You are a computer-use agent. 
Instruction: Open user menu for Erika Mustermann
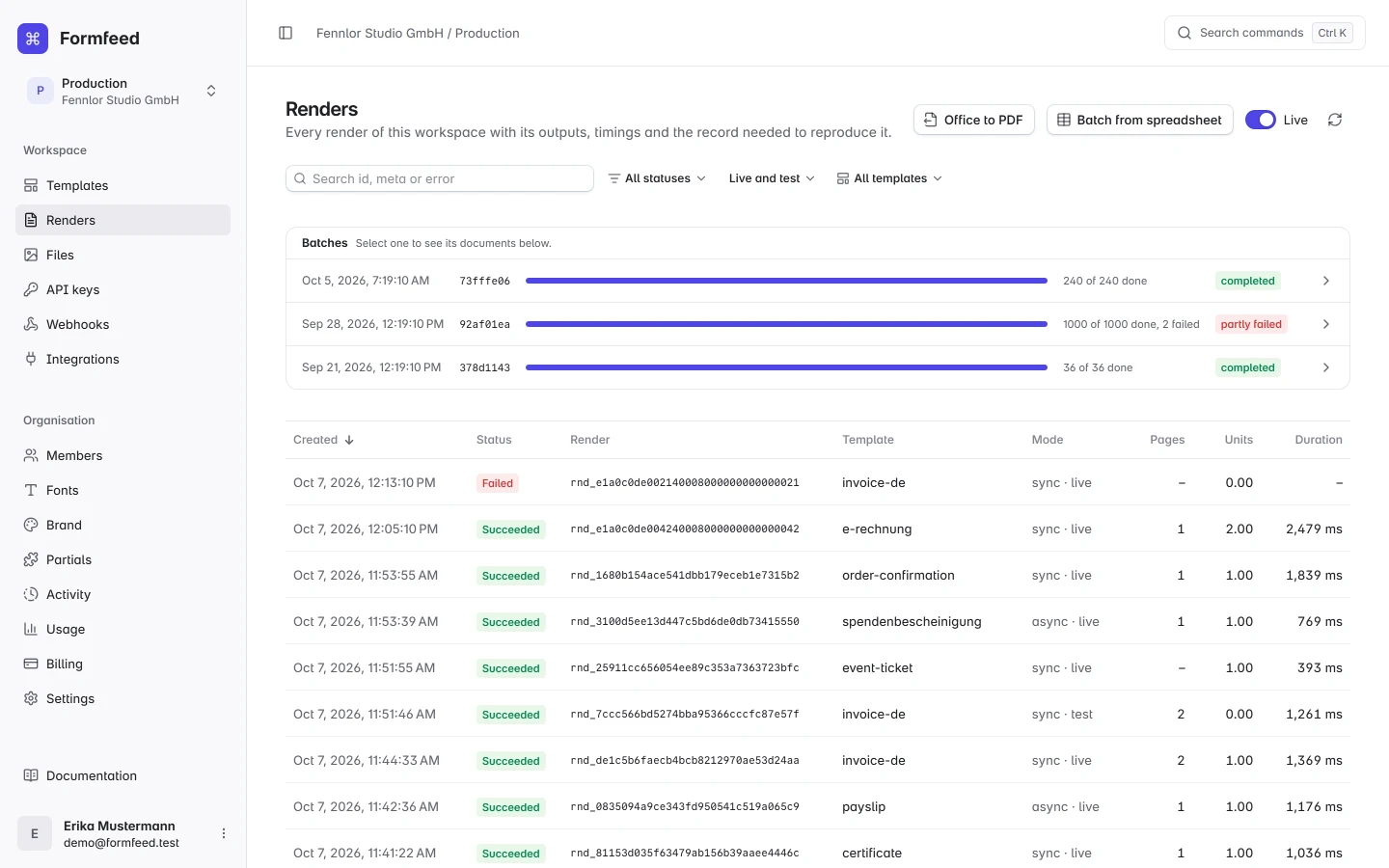(x=224, y=833)
